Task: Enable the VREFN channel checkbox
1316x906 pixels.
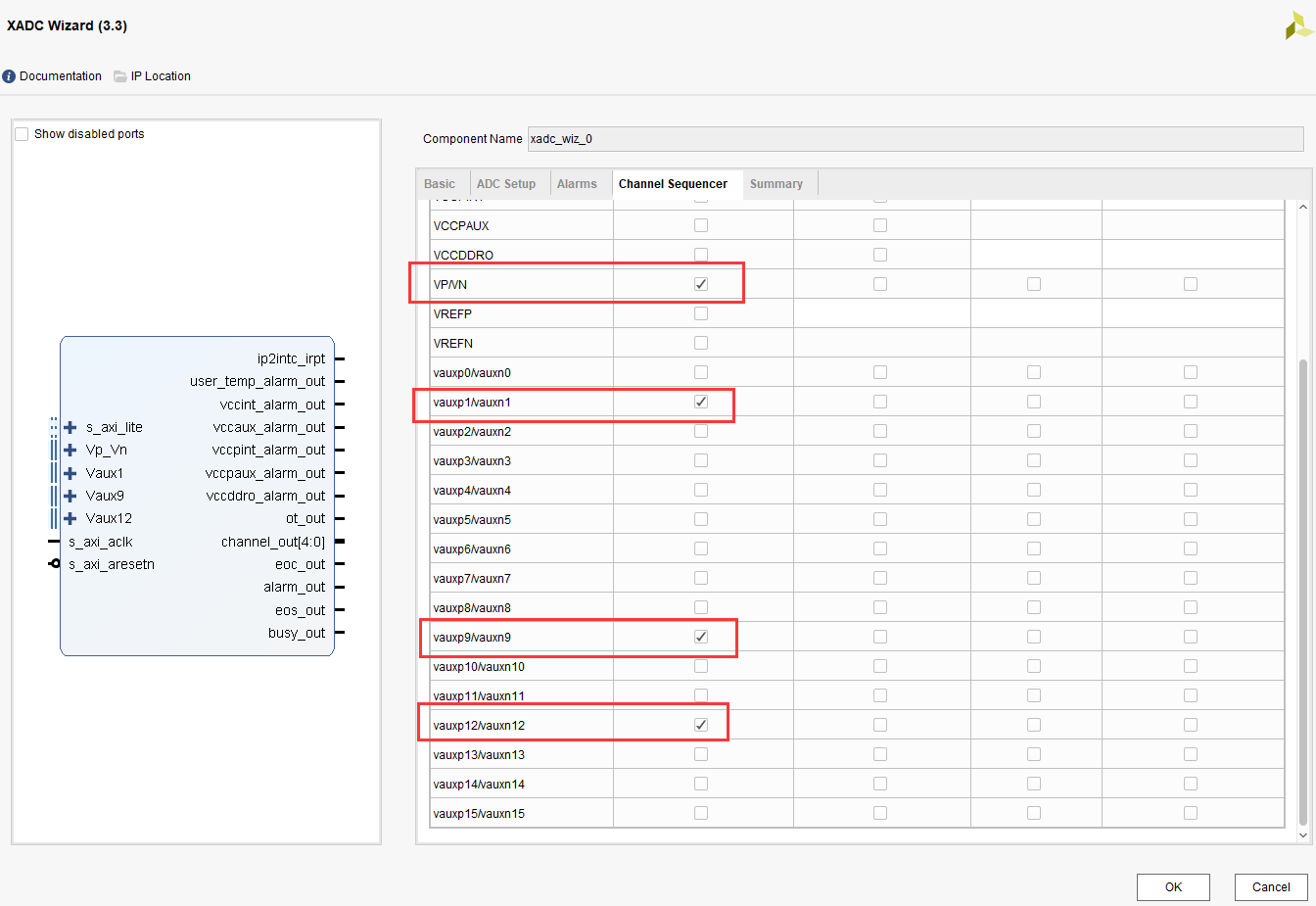Action: pyautogui.click(x=701, y=343)
